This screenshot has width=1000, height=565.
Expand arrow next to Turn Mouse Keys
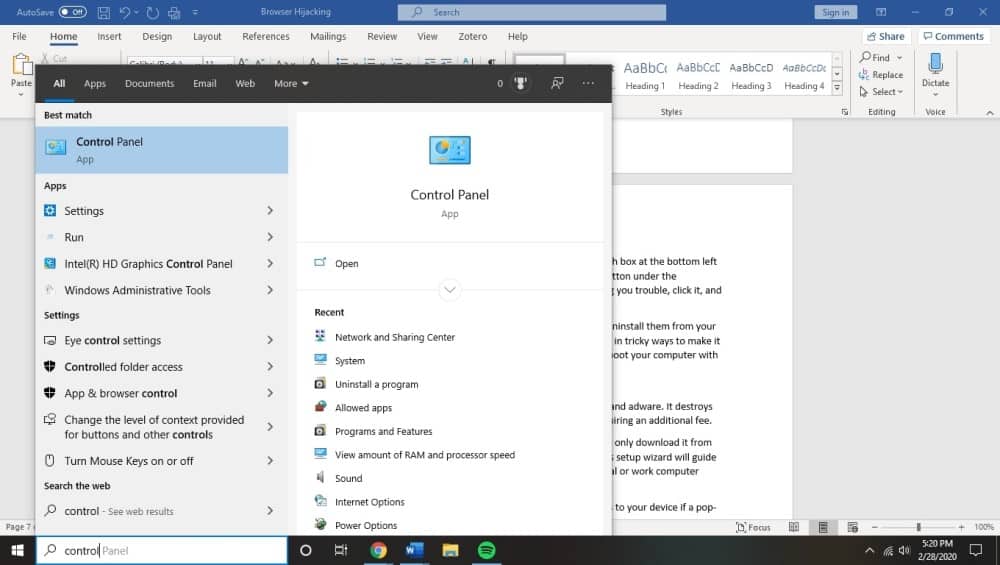(270, 460)
